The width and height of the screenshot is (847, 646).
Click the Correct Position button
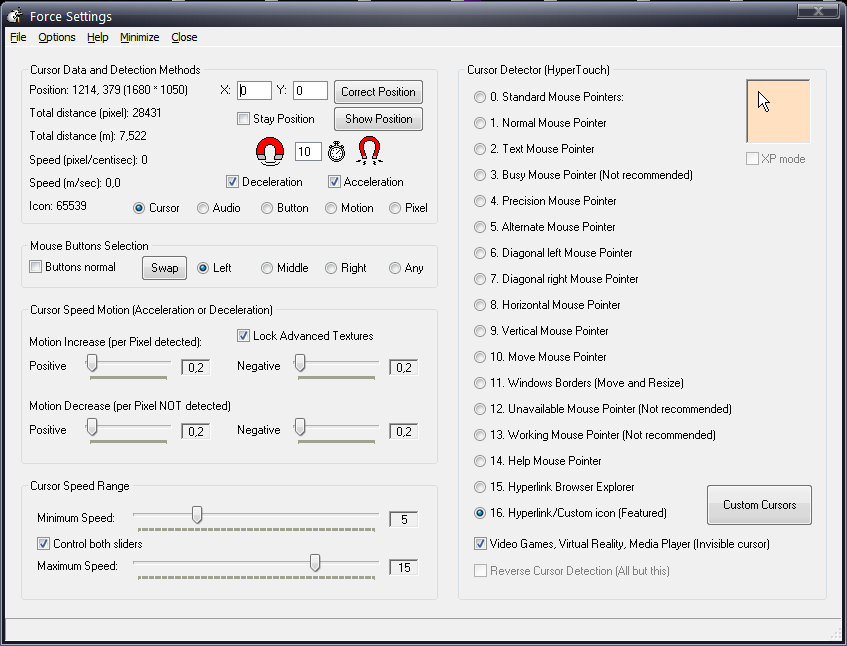pyautogui.click(x=378, y=92)
